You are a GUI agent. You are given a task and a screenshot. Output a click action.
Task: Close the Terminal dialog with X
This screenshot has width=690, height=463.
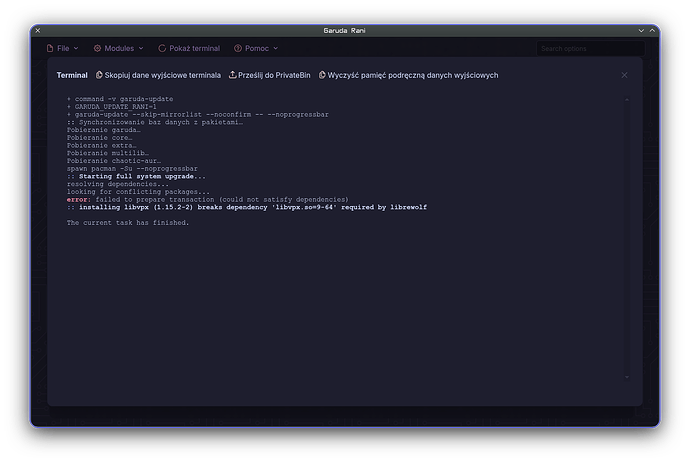(624, 75)
